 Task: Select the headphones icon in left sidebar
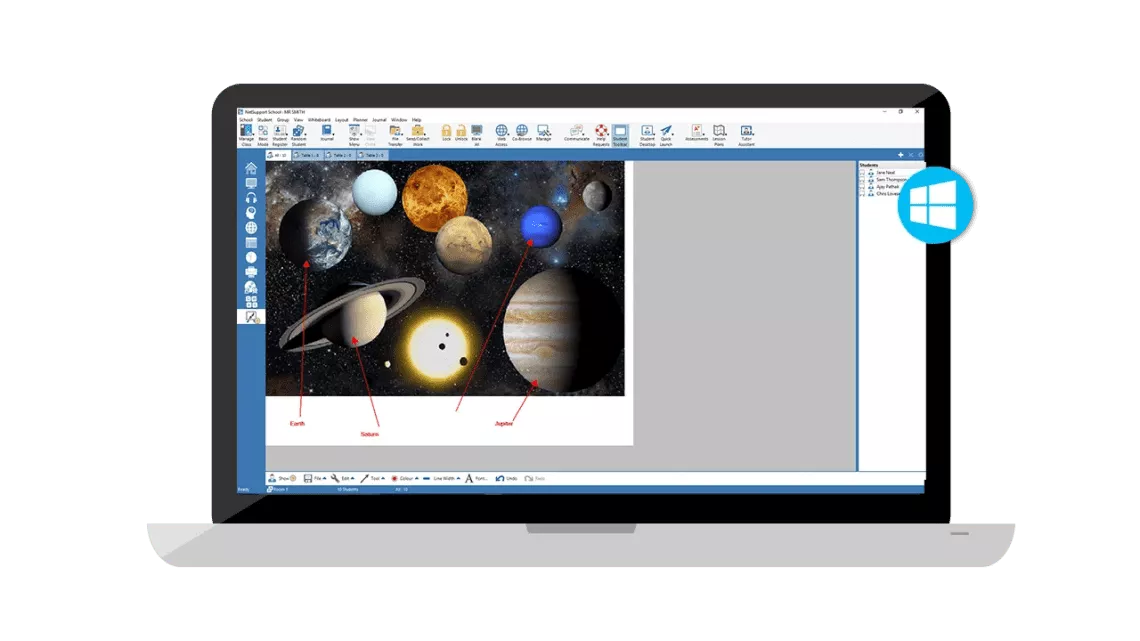point(251,198)
